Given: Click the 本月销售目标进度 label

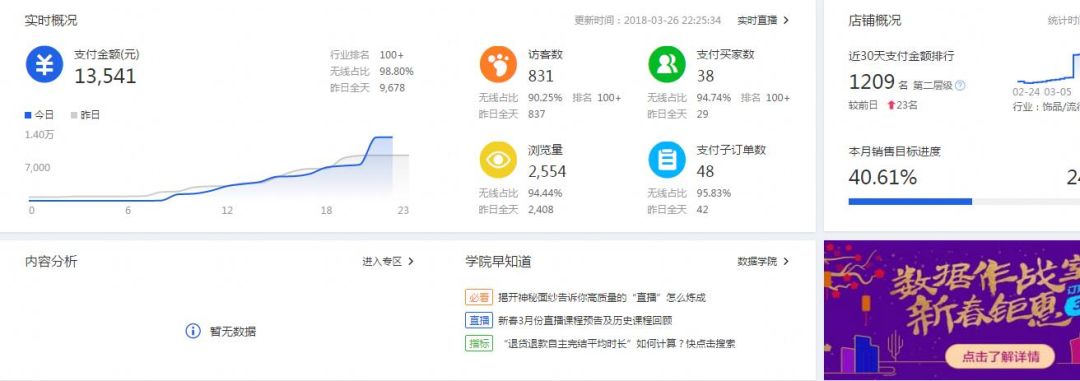Looking at the screenshot, I should pos(894,152).
